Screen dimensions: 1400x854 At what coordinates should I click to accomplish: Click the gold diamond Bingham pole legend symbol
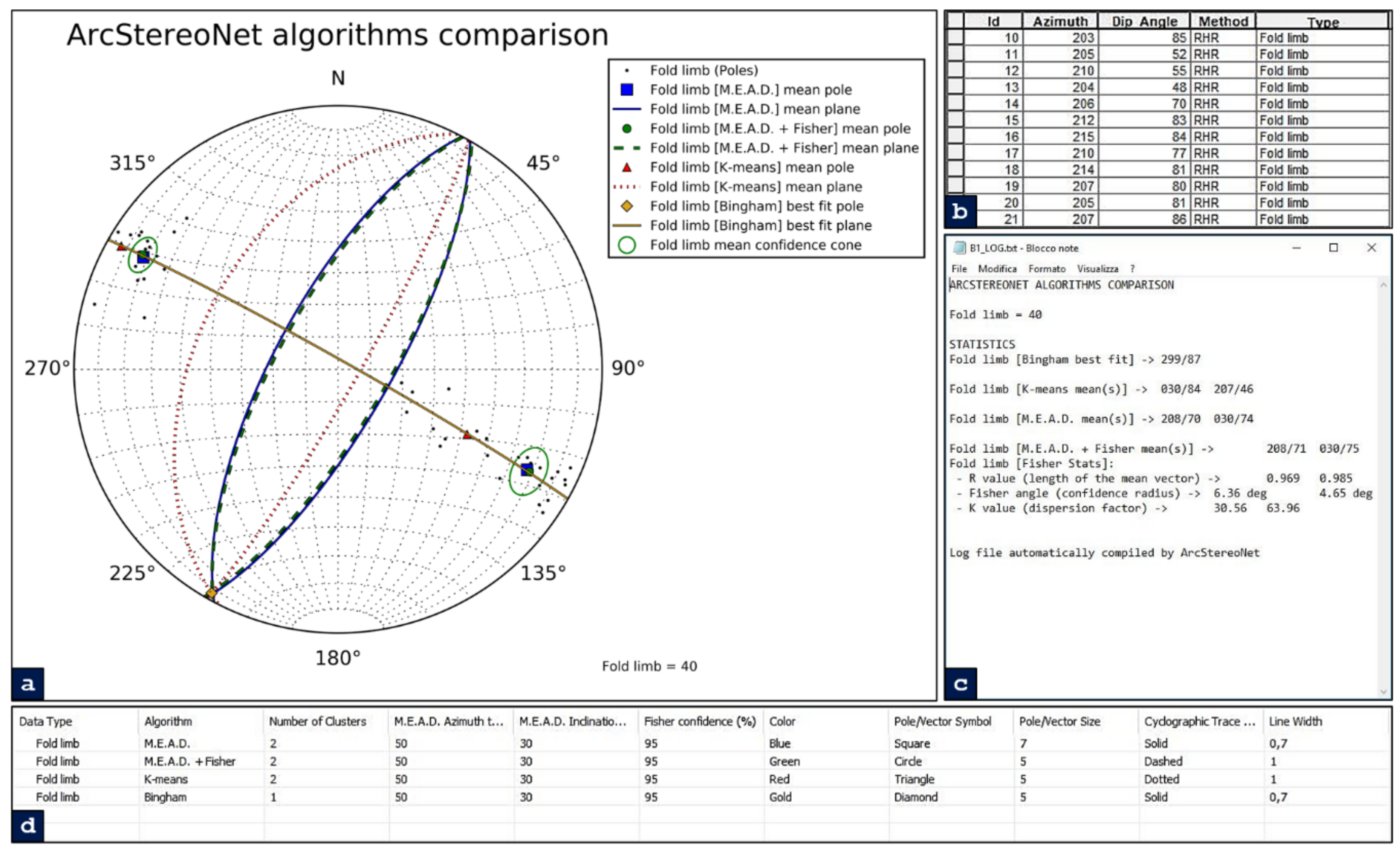pyautogui.click(x=627, y=206)
